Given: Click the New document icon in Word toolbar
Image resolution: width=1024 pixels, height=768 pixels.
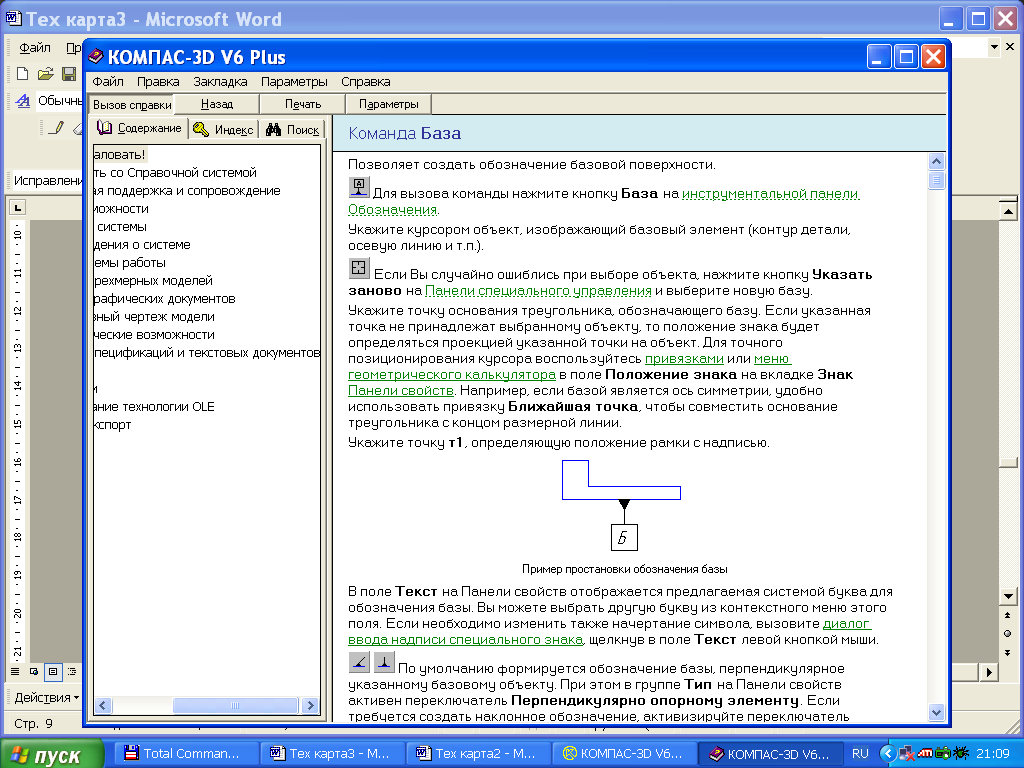Looking at the screenshot, I should 22,74.
